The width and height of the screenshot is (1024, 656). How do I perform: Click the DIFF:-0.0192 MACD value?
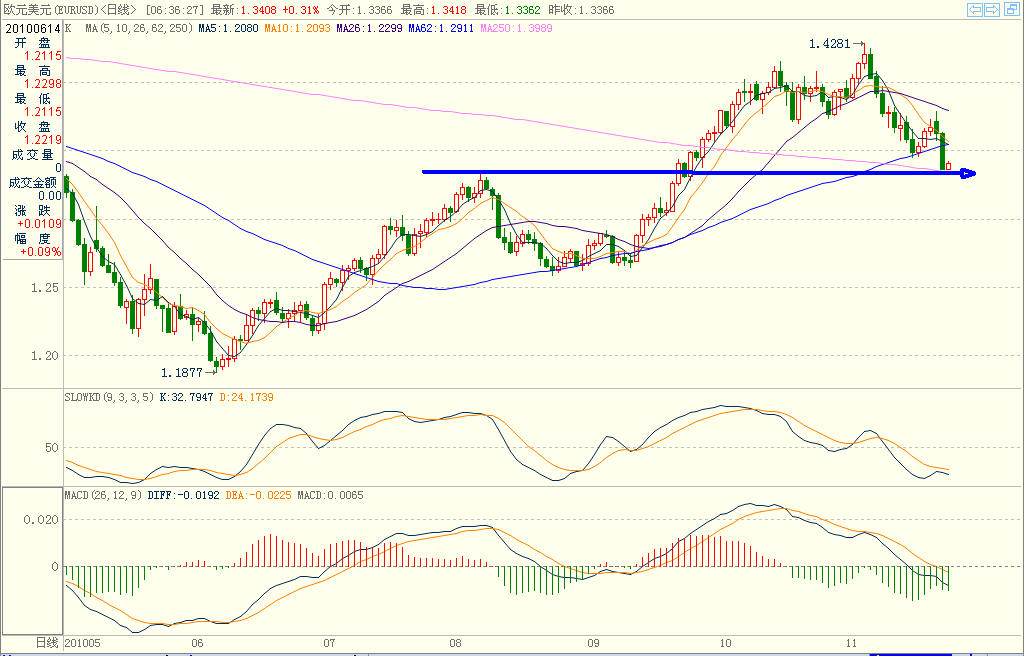coord(184,495)
